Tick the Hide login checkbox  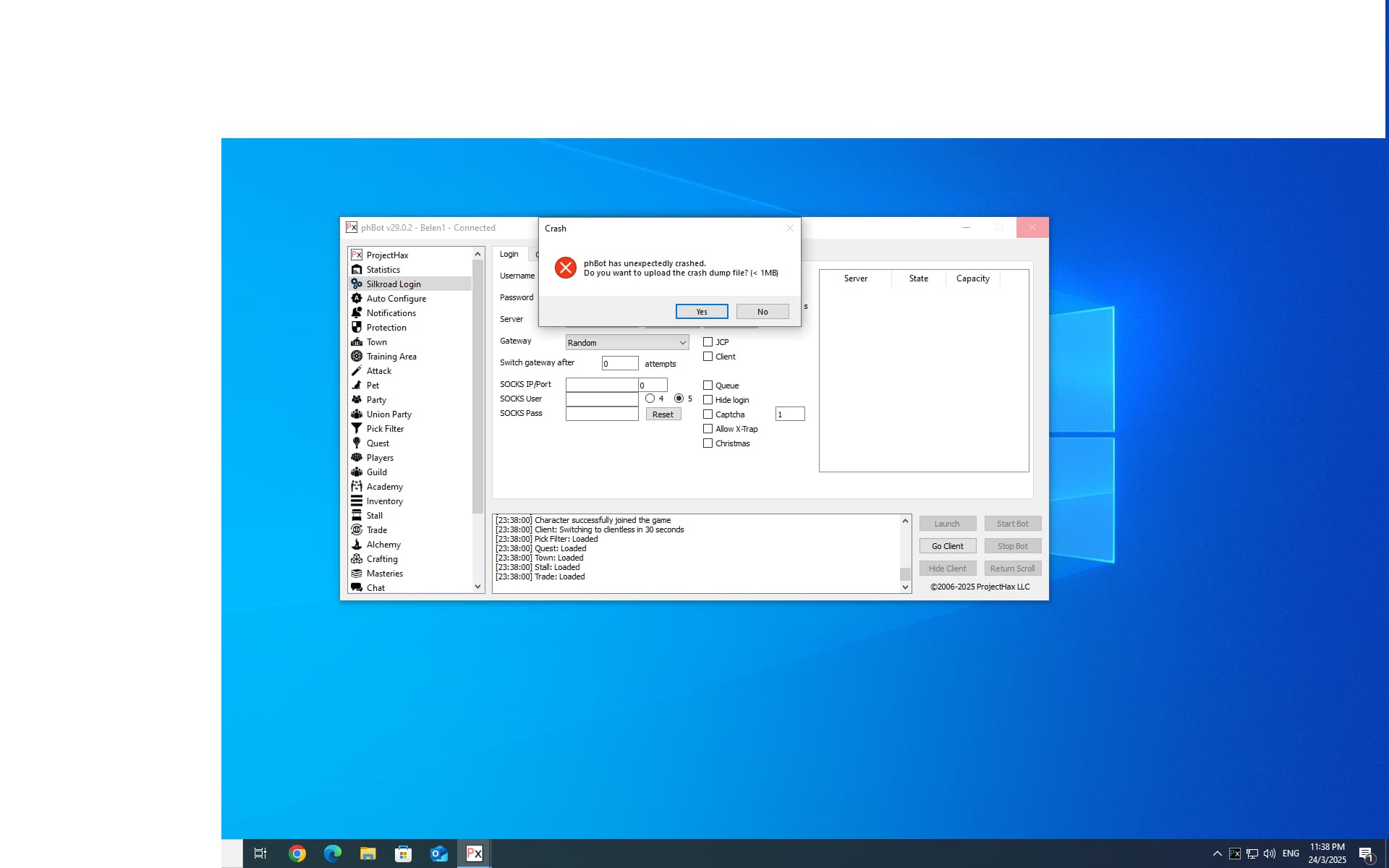pos(708,400)
